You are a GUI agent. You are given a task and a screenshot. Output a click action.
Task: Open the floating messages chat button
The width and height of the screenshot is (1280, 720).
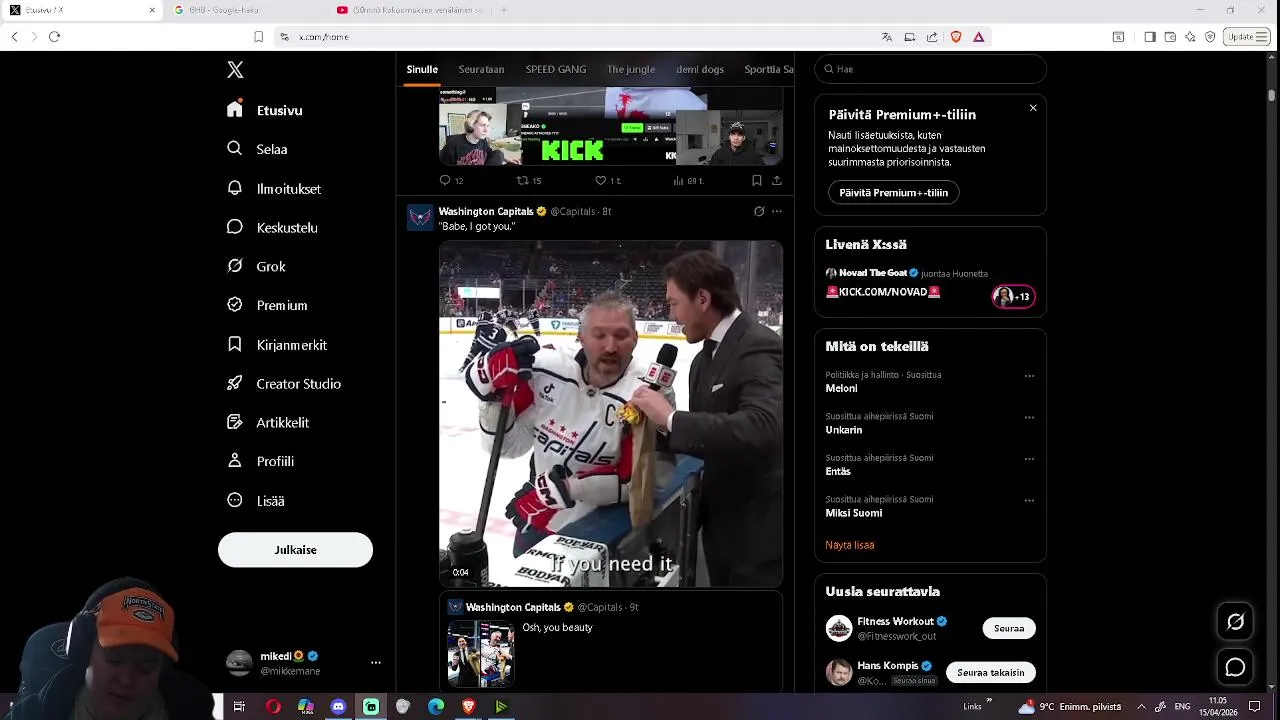(1236, 667)
